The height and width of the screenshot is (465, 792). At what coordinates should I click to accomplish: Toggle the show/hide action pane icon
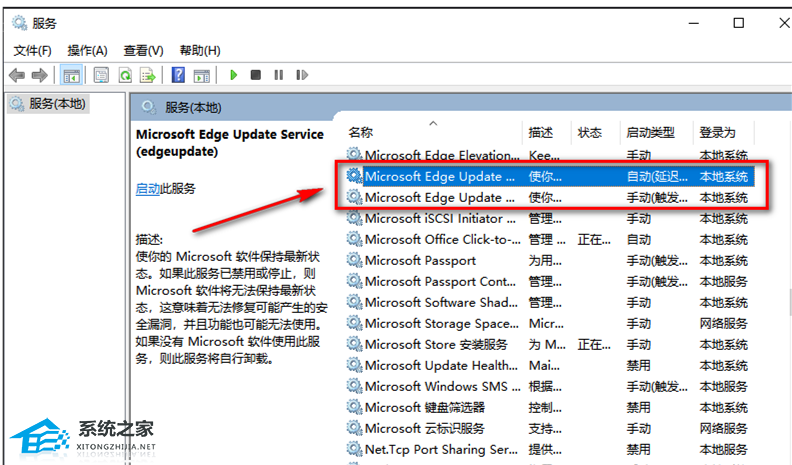tap(202, 76)
